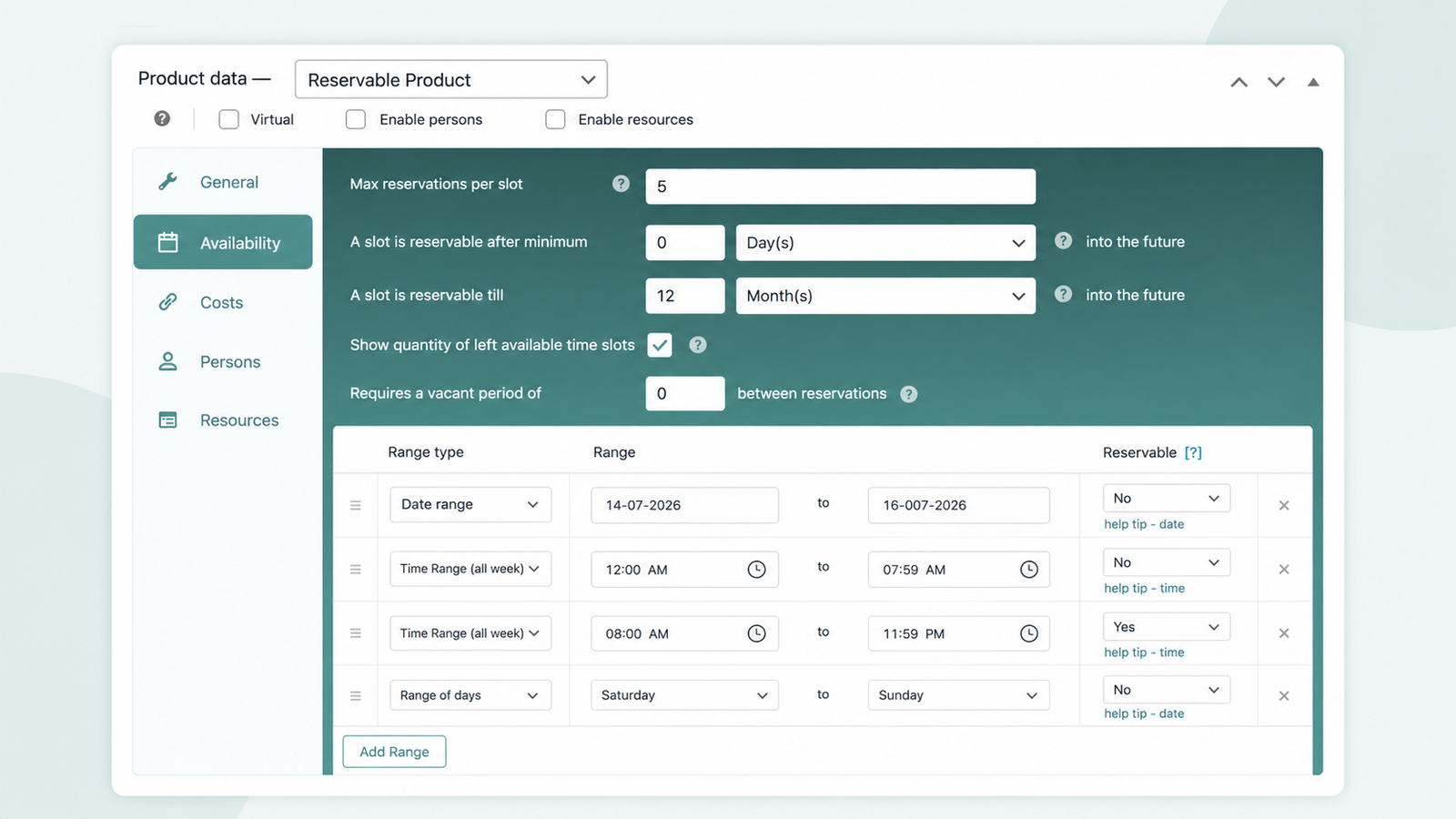Click drag handle of Date range row
Screen dimensions: 1456x819
pos(356,505)
